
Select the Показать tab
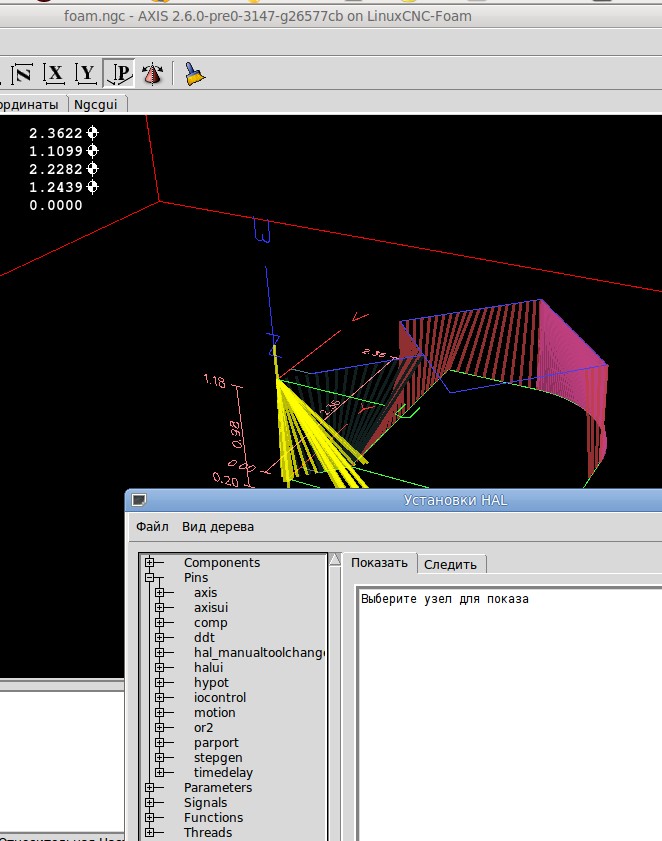click(x=379, y=563)
